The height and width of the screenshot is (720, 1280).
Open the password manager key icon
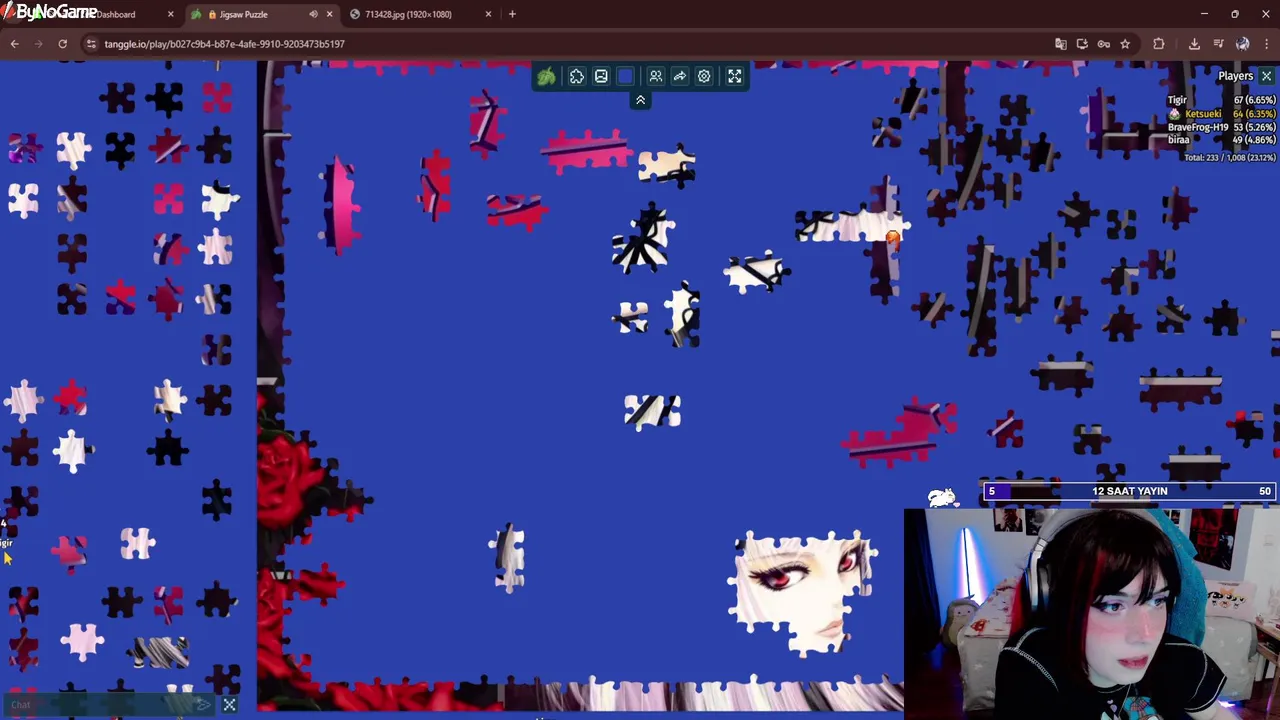click(1104, 44)
